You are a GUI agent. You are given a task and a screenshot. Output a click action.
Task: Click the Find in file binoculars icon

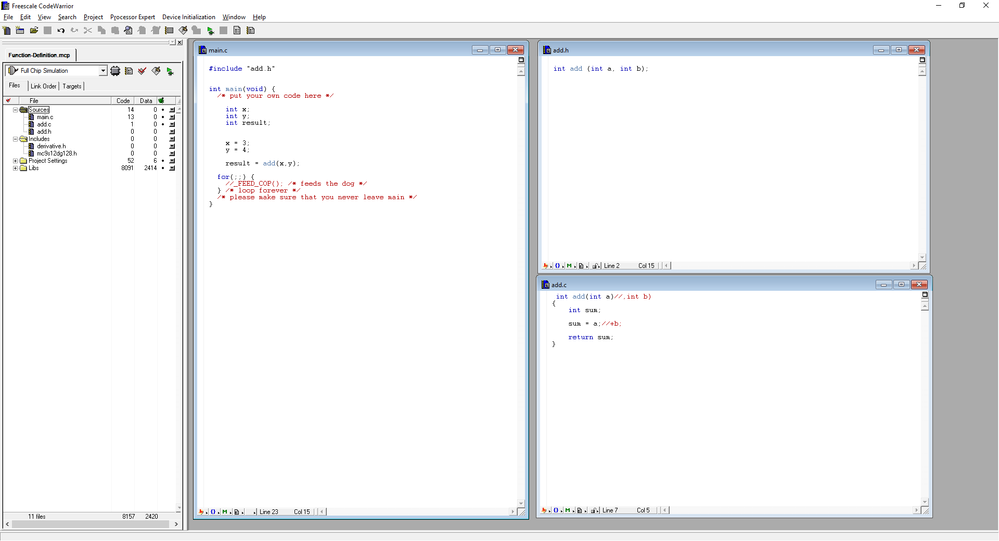(x=129, y=30)
